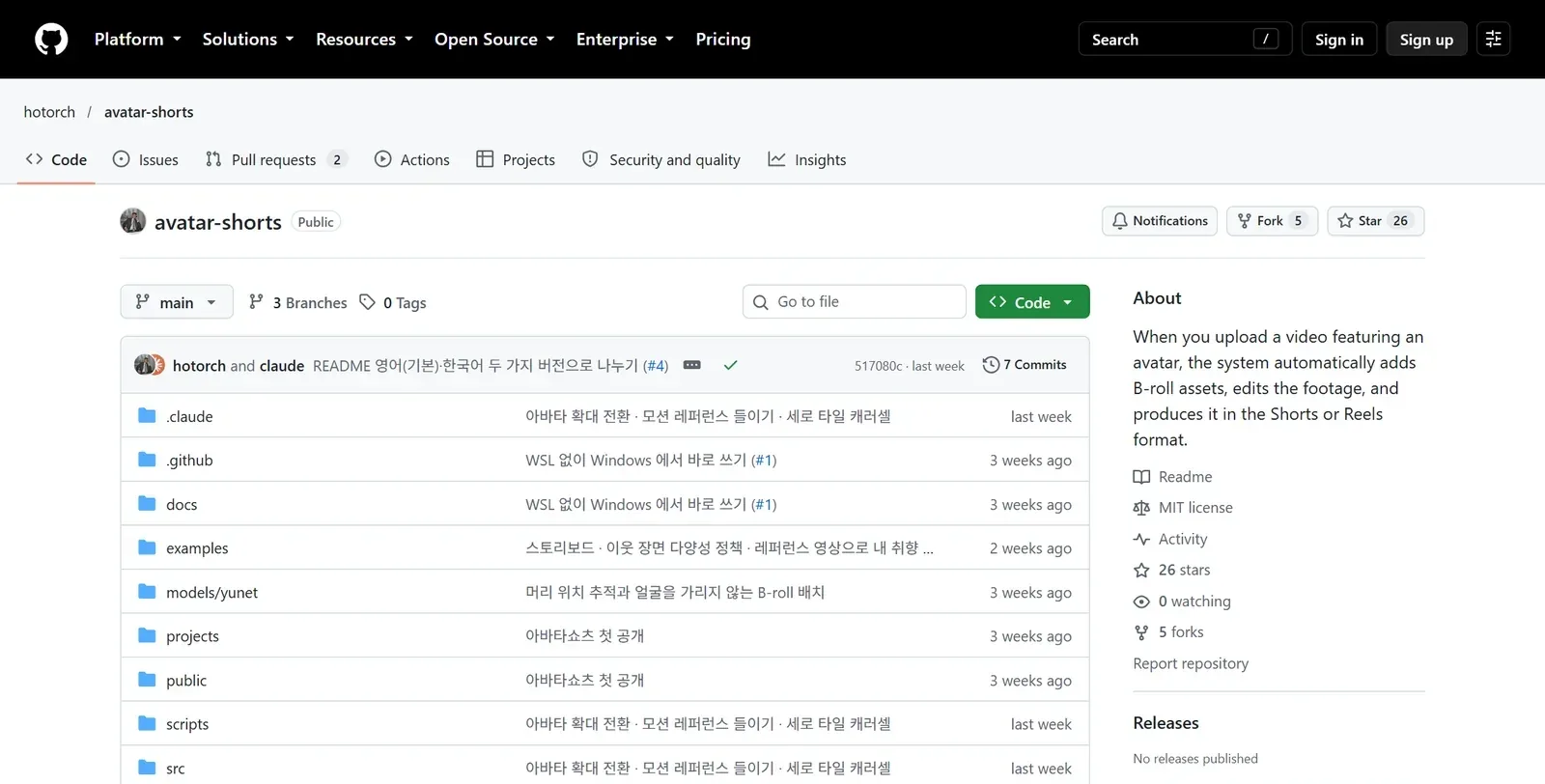Click the Go to file search field

[x=855, y=301]
